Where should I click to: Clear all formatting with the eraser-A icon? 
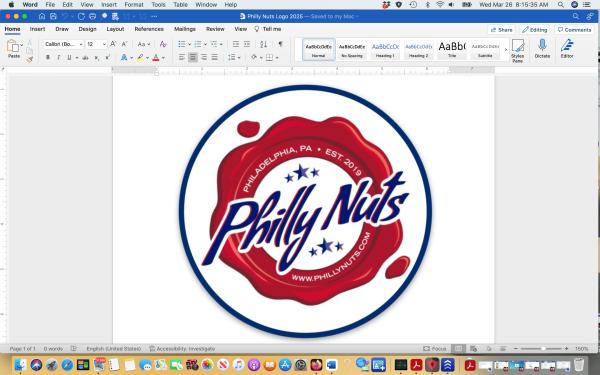[163, 44]
